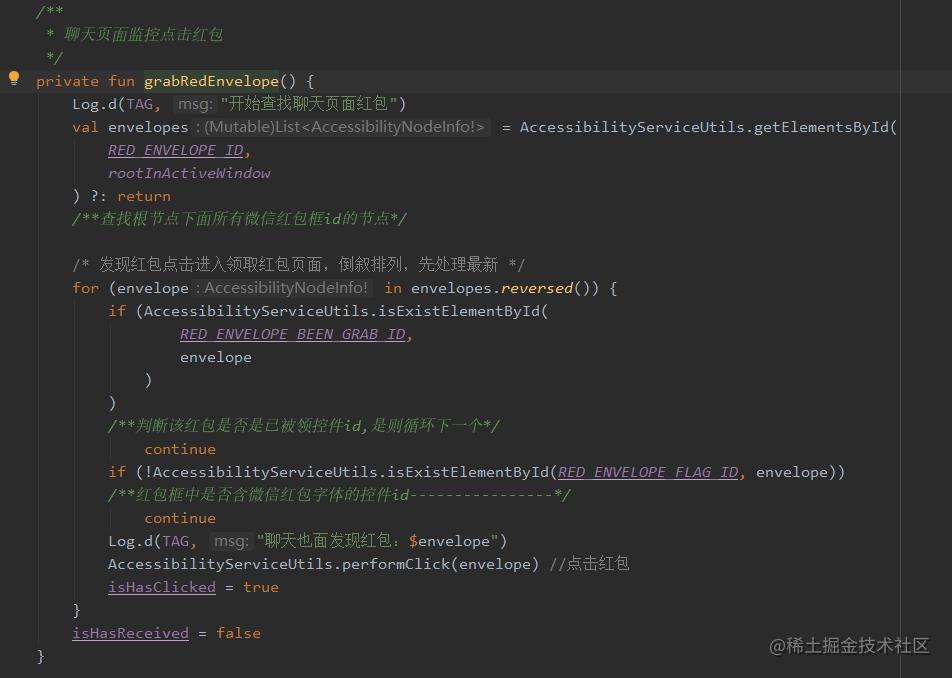Click the comment //点击红包
The image size is (952, 678).
[x=589, y=564]
